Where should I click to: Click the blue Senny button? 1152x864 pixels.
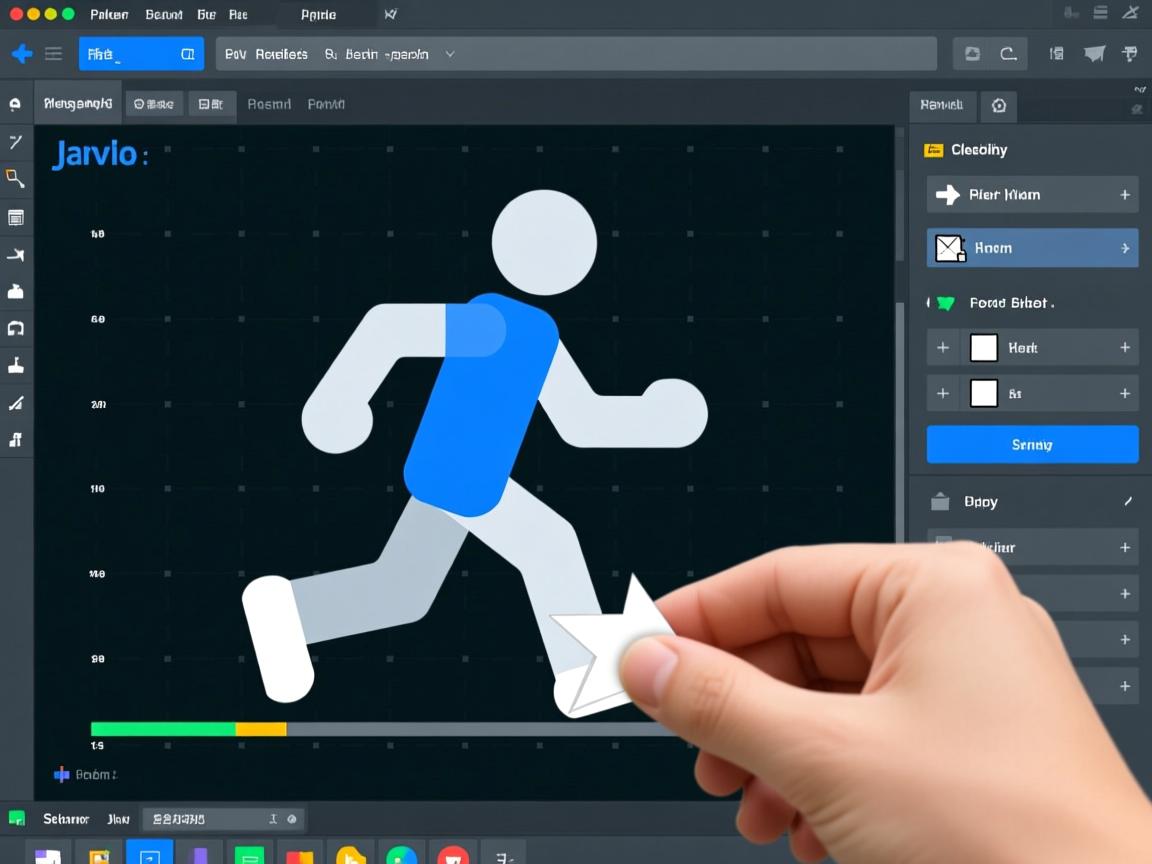(x=1032, y=444)
